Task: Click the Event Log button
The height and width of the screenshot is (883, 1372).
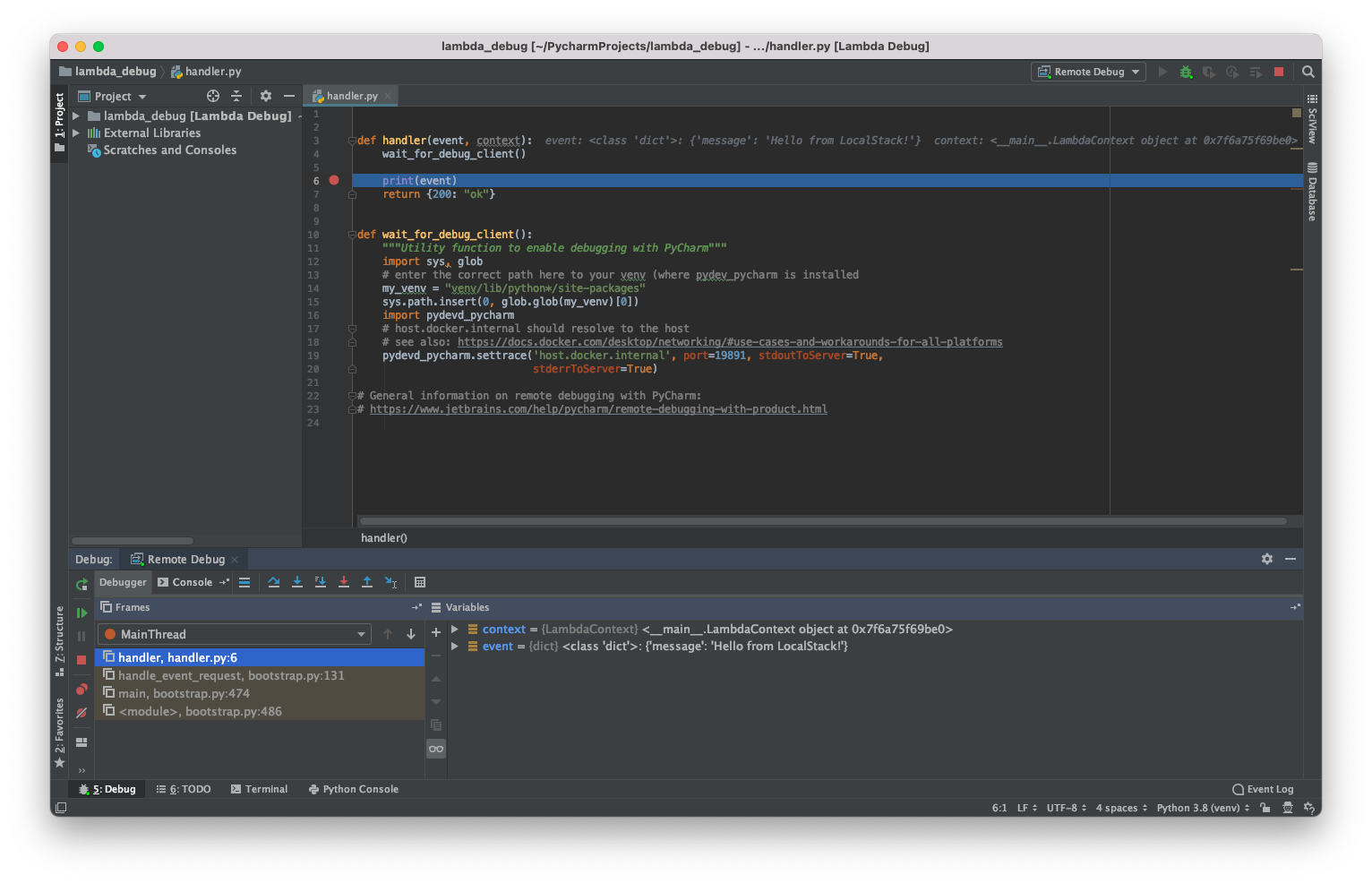Action: 1263,789
